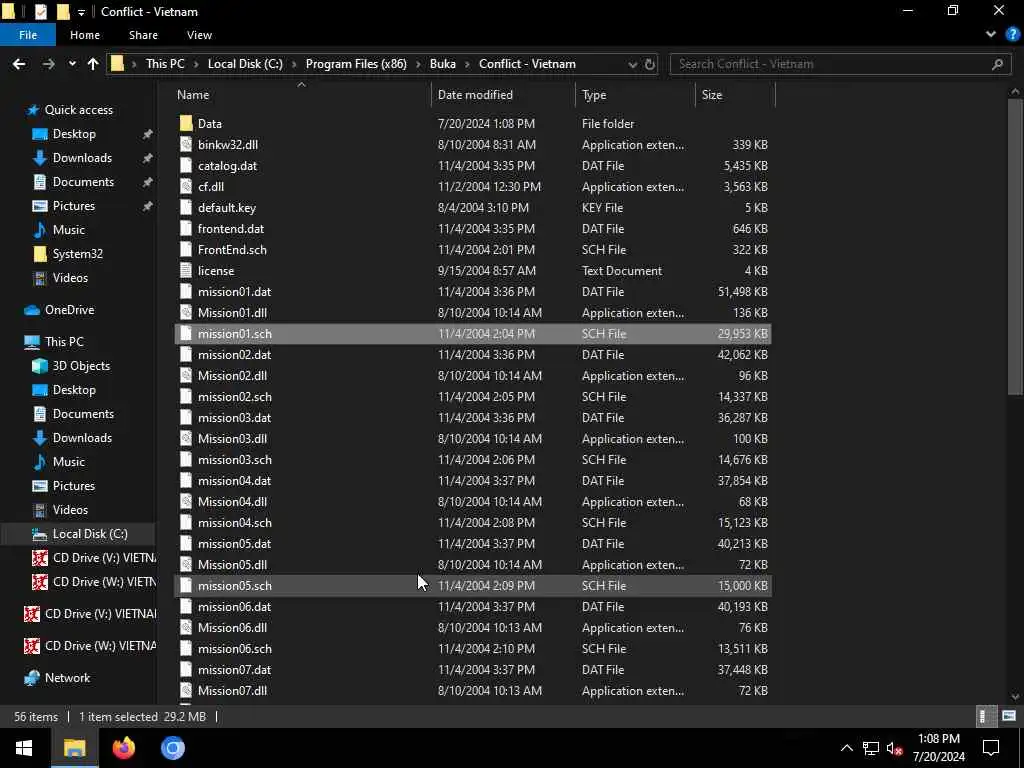The width and height of the screenshot is (1024, 768).
Task: Open 3D Objects in navigation pane
Action: 81,366
